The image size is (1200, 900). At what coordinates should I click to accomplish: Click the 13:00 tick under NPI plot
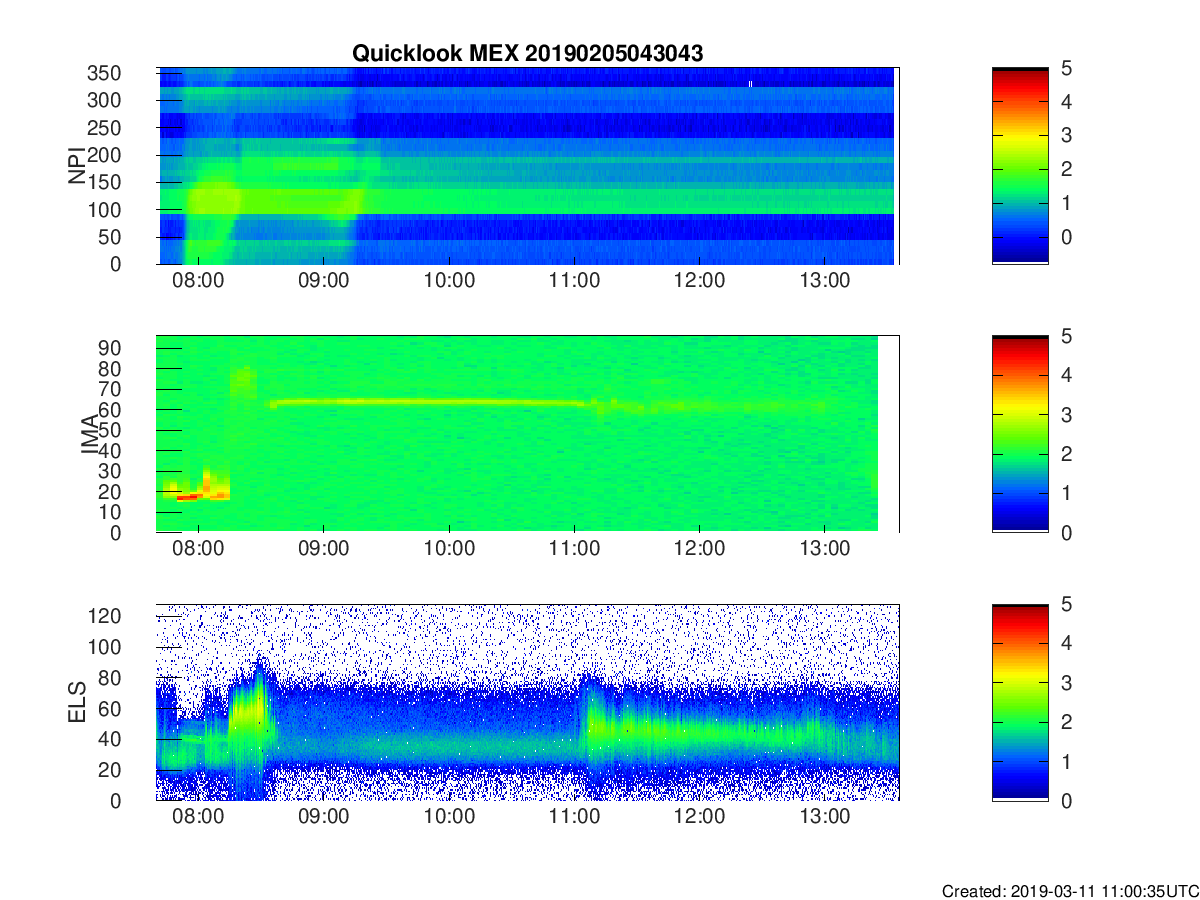coord(824,281)
